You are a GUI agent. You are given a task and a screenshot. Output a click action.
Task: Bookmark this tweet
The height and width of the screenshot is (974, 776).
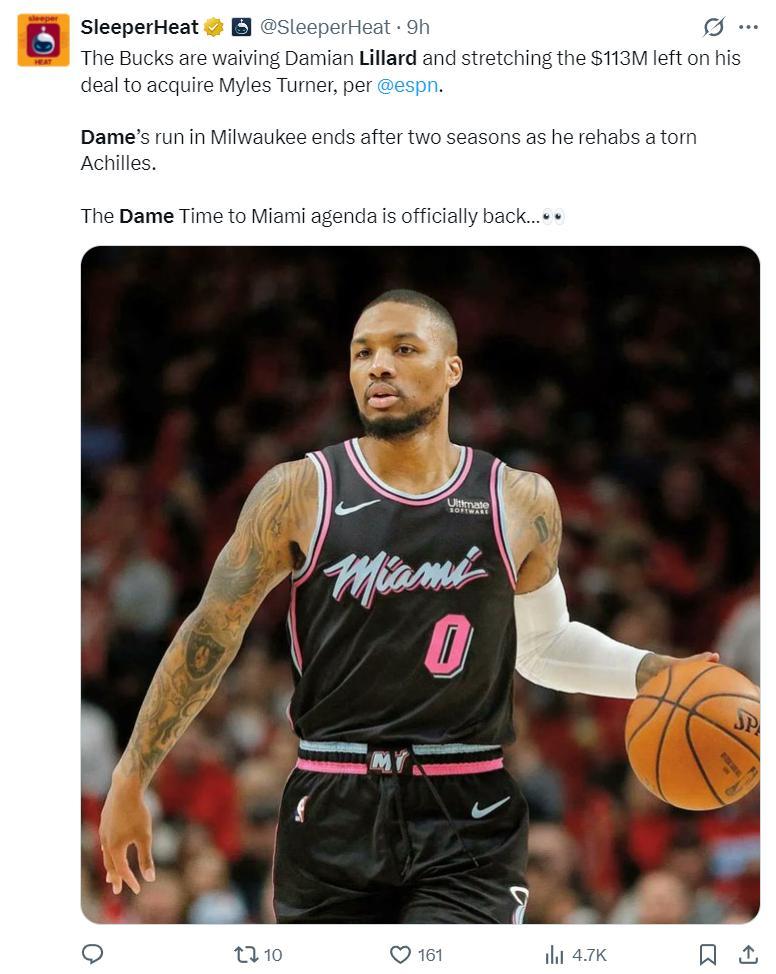(x=708, y=954)
